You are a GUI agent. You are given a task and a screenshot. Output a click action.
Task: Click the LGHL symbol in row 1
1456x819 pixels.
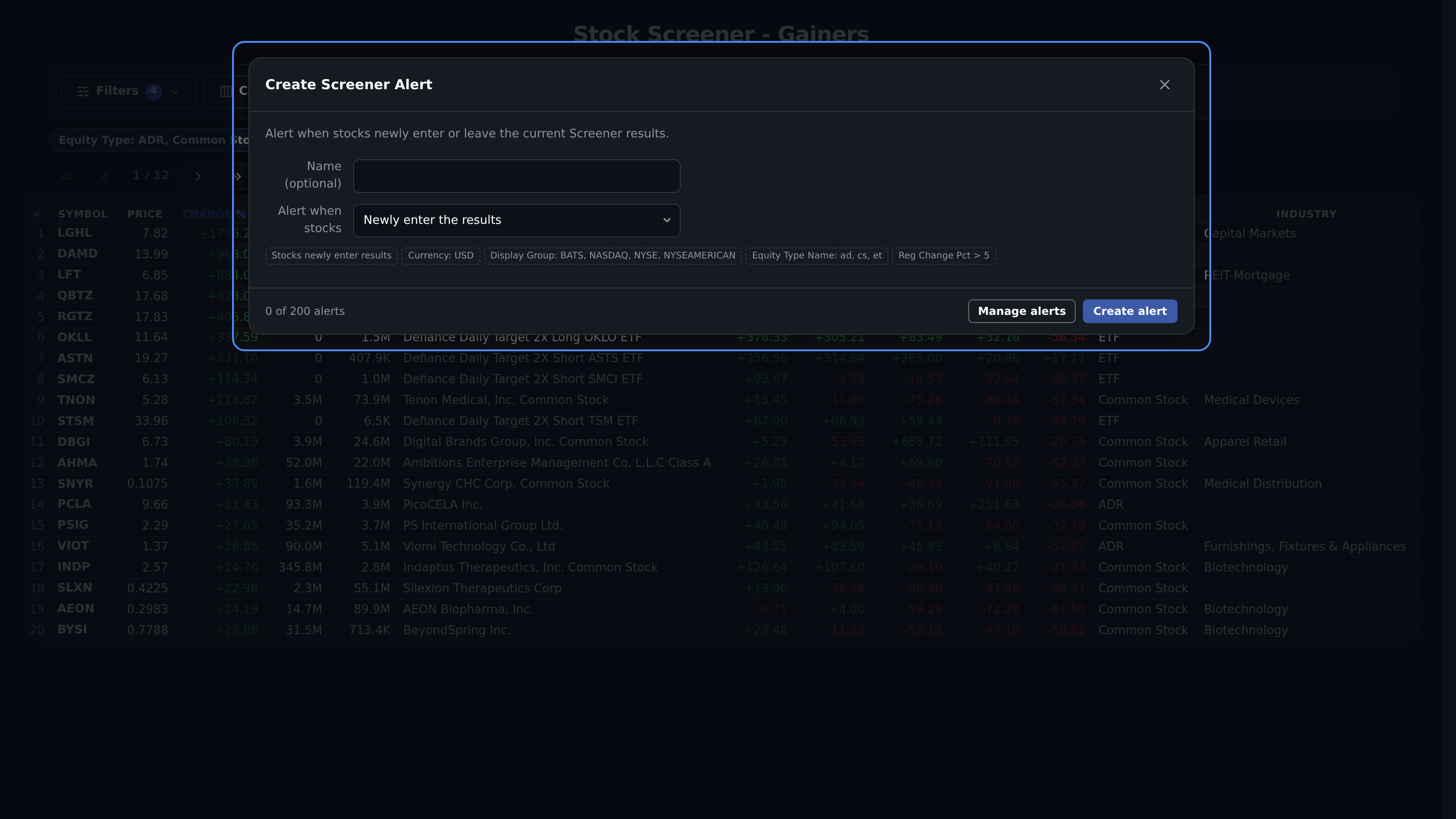74,233
